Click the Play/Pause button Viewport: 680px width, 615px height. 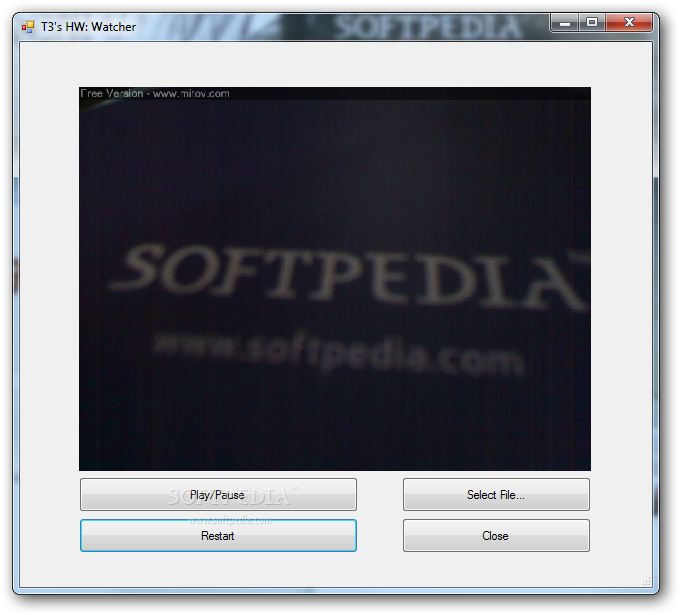(218, 494)
